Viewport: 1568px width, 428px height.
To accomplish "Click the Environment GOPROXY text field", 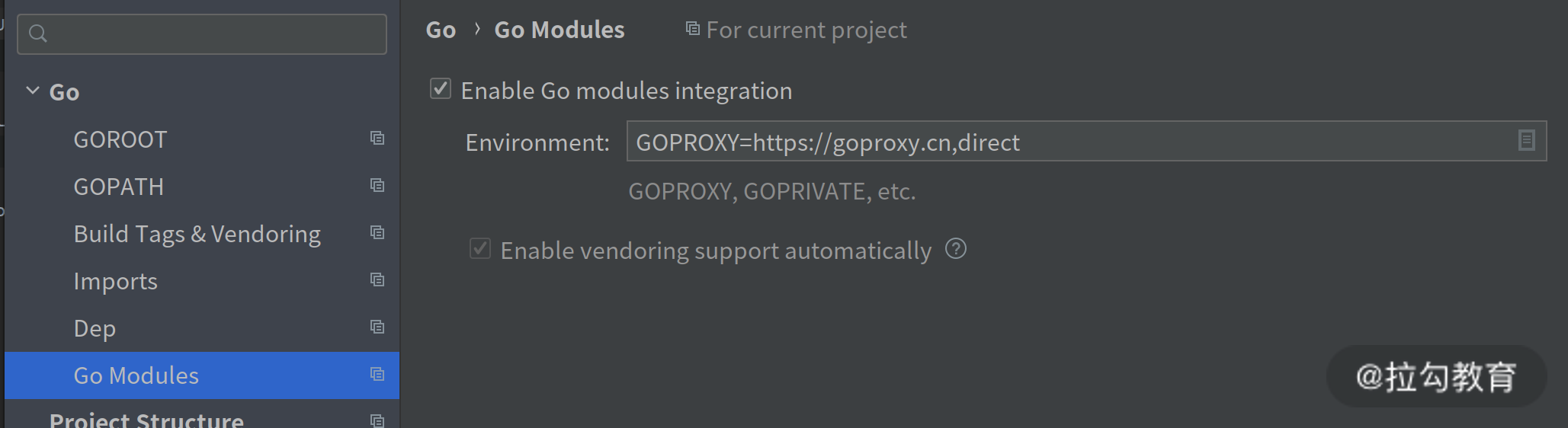I will pos(1067,142).
